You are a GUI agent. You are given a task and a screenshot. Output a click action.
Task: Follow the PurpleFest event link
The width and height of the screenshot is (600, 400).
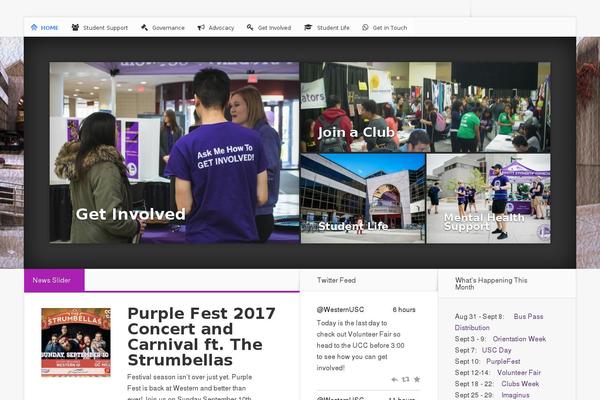click(x=503, y=361)
